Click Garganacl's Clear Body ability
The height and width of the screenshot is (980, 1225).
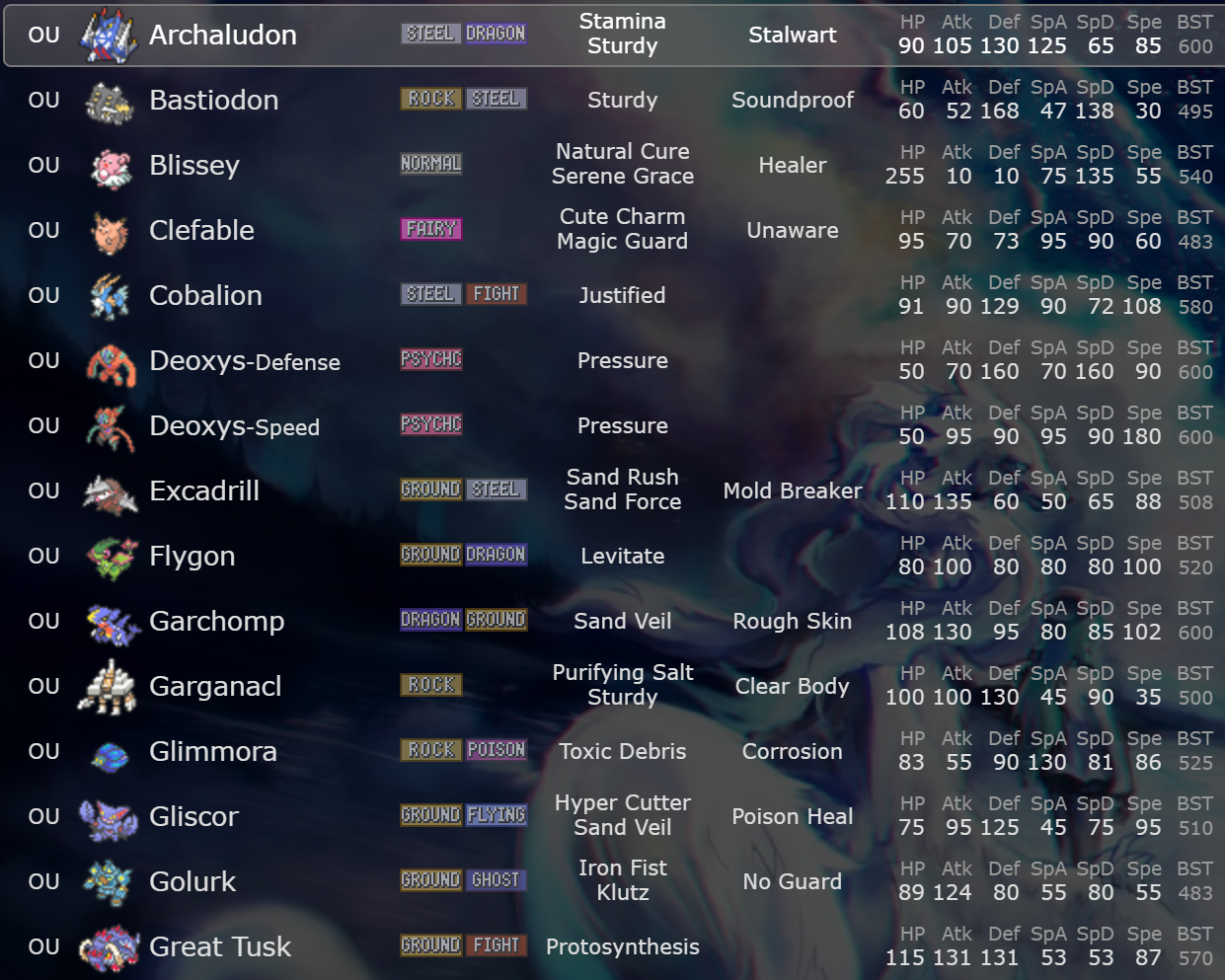tap(793, 686)
